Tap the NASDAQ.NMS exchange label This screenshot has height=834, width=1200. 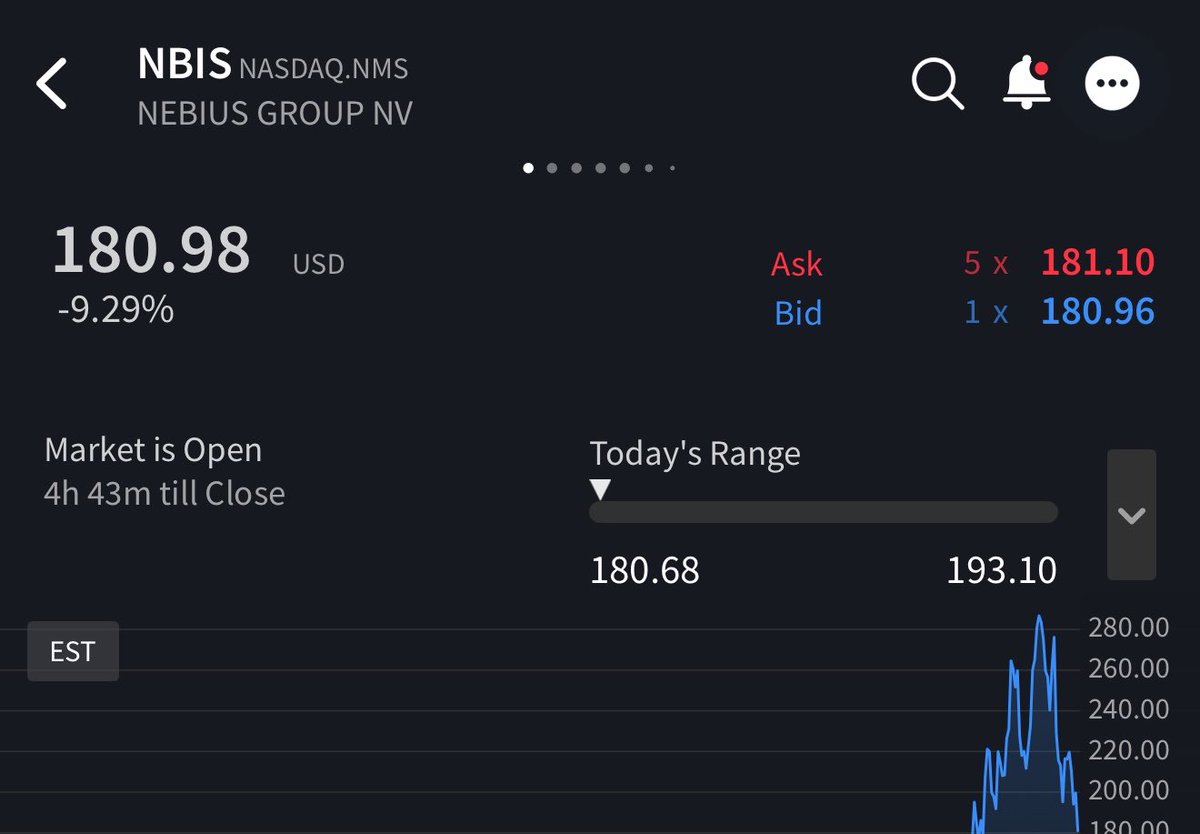(323, 69)
